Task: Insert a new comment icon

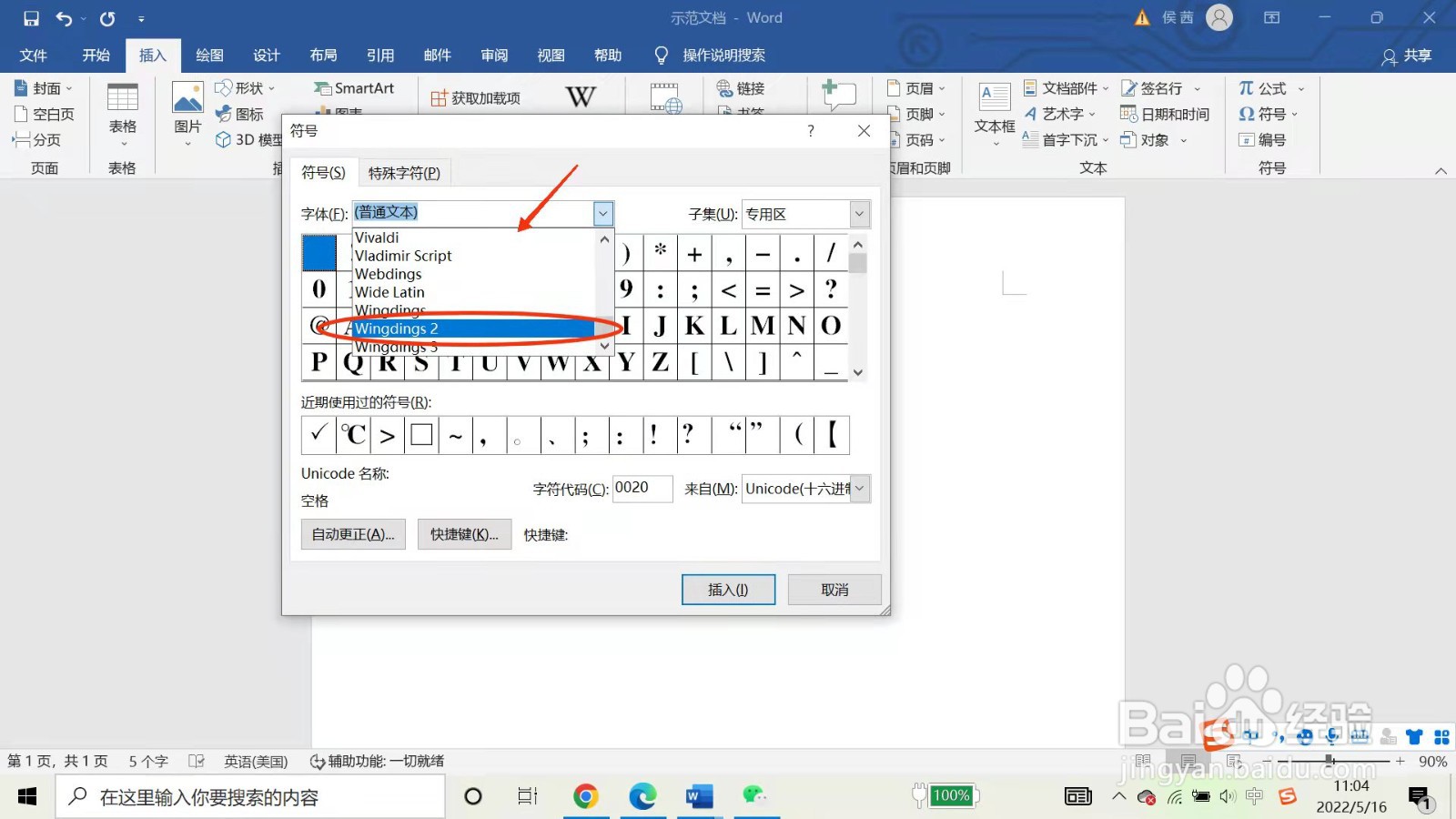Action: tap(838, 95)
